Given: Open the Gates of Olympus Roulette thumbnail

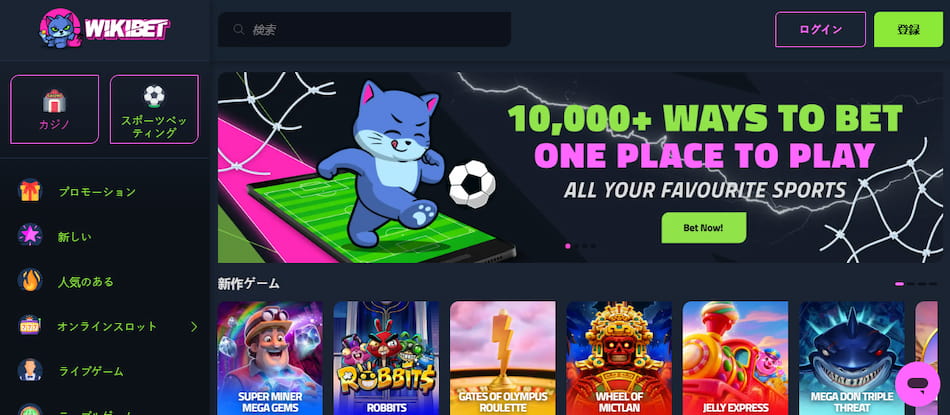Looking at the screenshot, I should [502, 358].
